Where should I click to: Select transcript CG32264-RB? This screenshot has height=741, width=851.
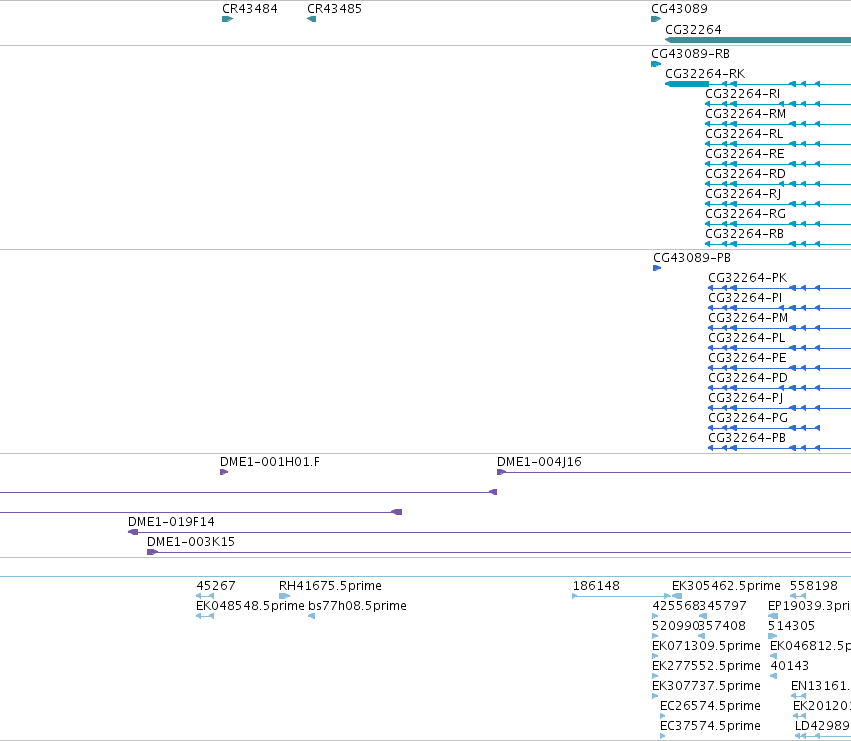(x=745, y=234)
